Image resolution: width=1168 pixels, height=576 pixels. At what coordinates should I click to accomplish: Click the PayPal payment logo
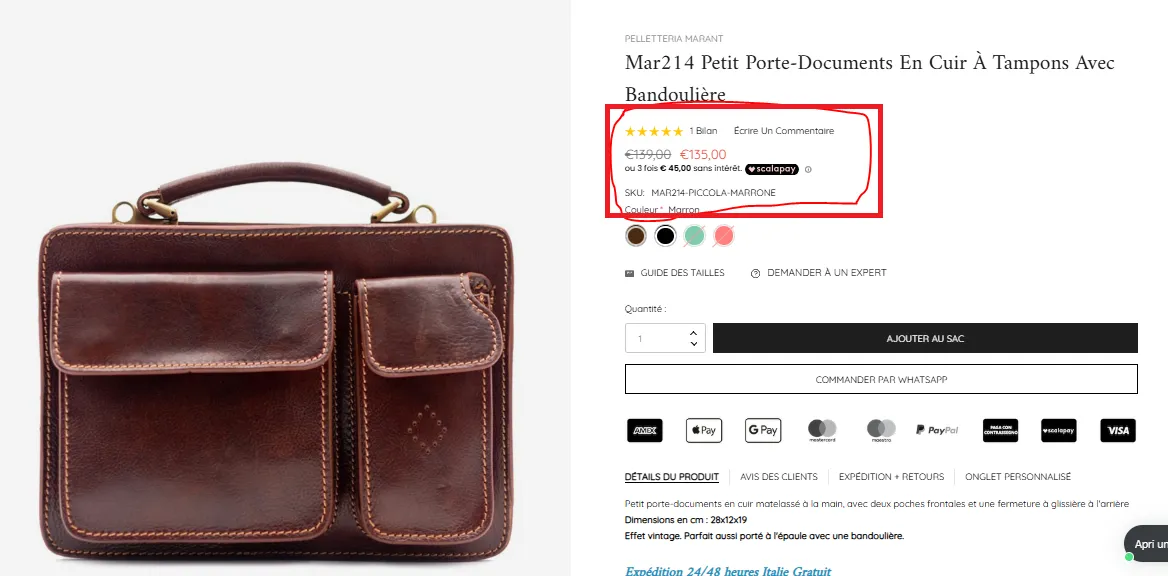[x=937, y=430]
